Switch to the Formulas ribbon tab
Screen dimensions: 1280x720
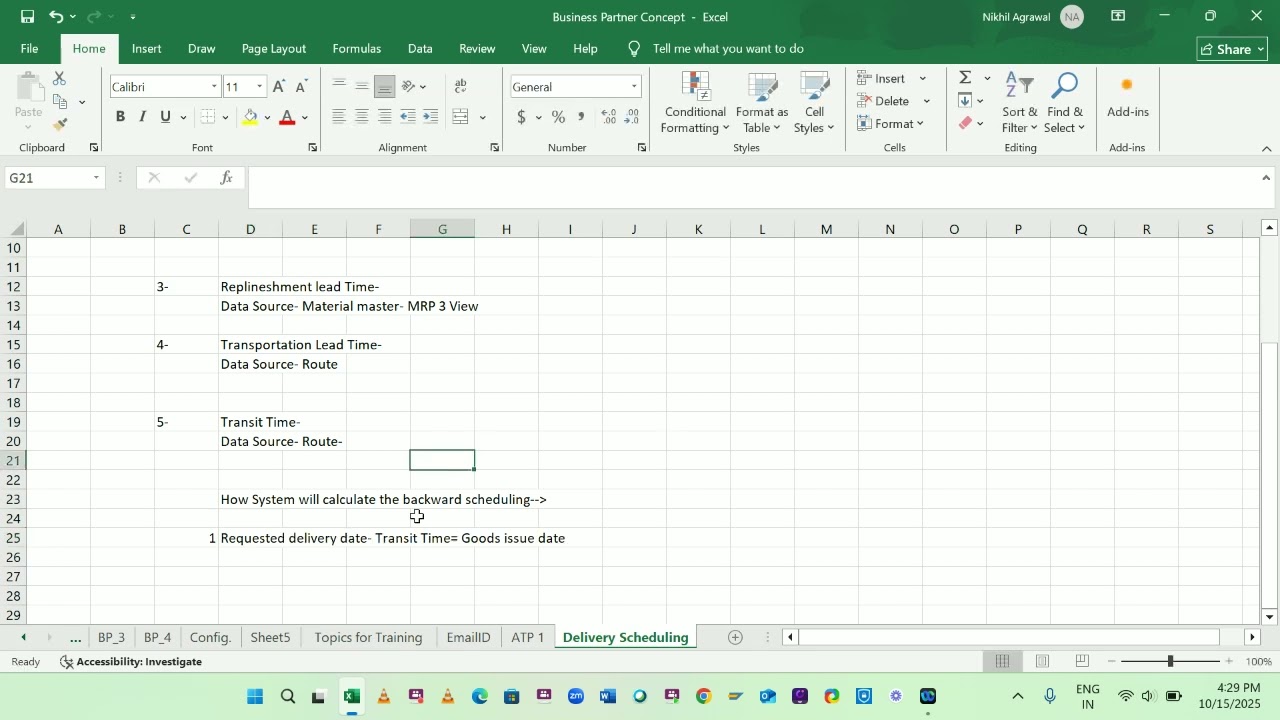pos(357,48)
